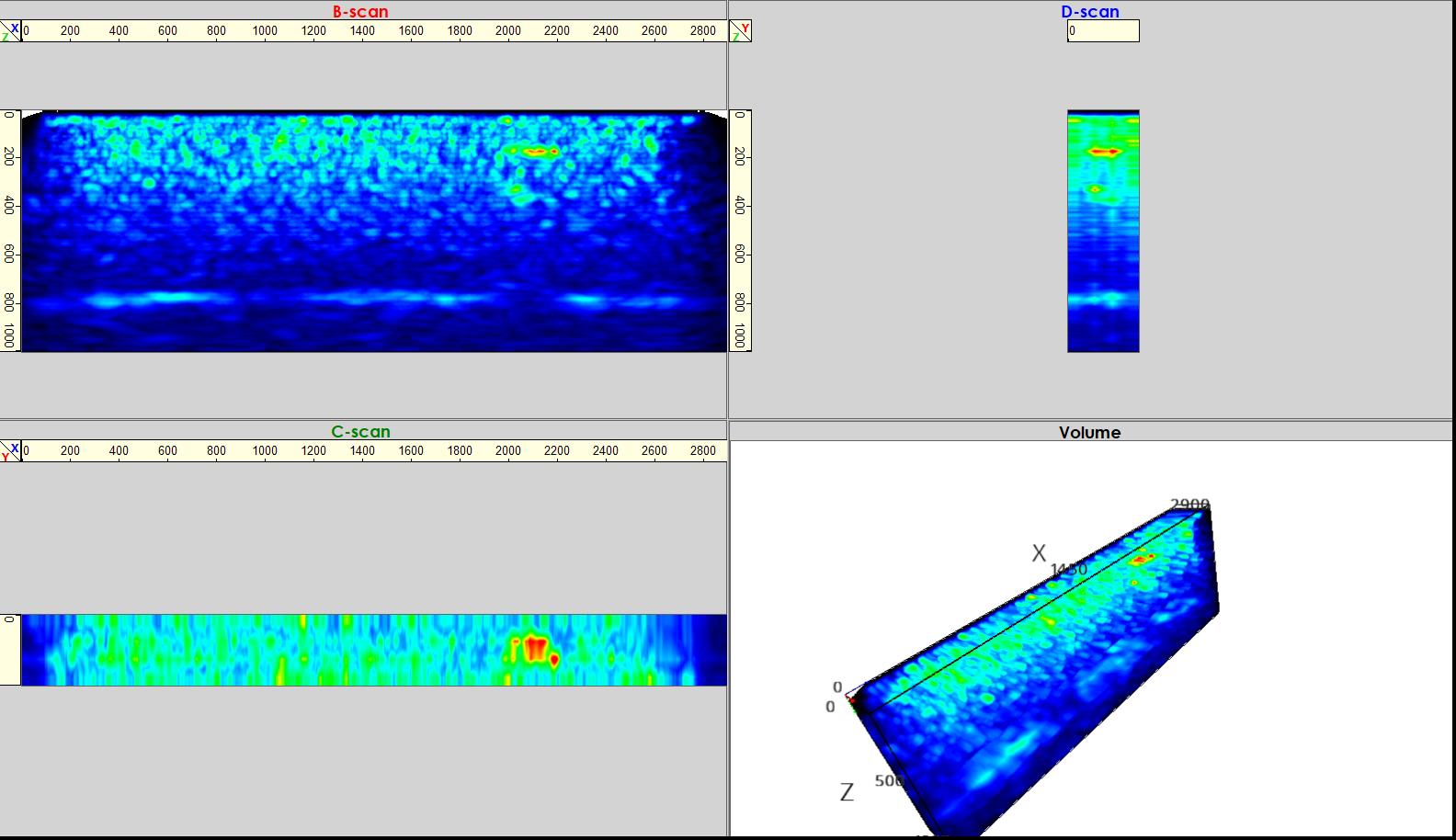
Task: Pick the large red defect in the C-scan
Action: coord(535,649)
